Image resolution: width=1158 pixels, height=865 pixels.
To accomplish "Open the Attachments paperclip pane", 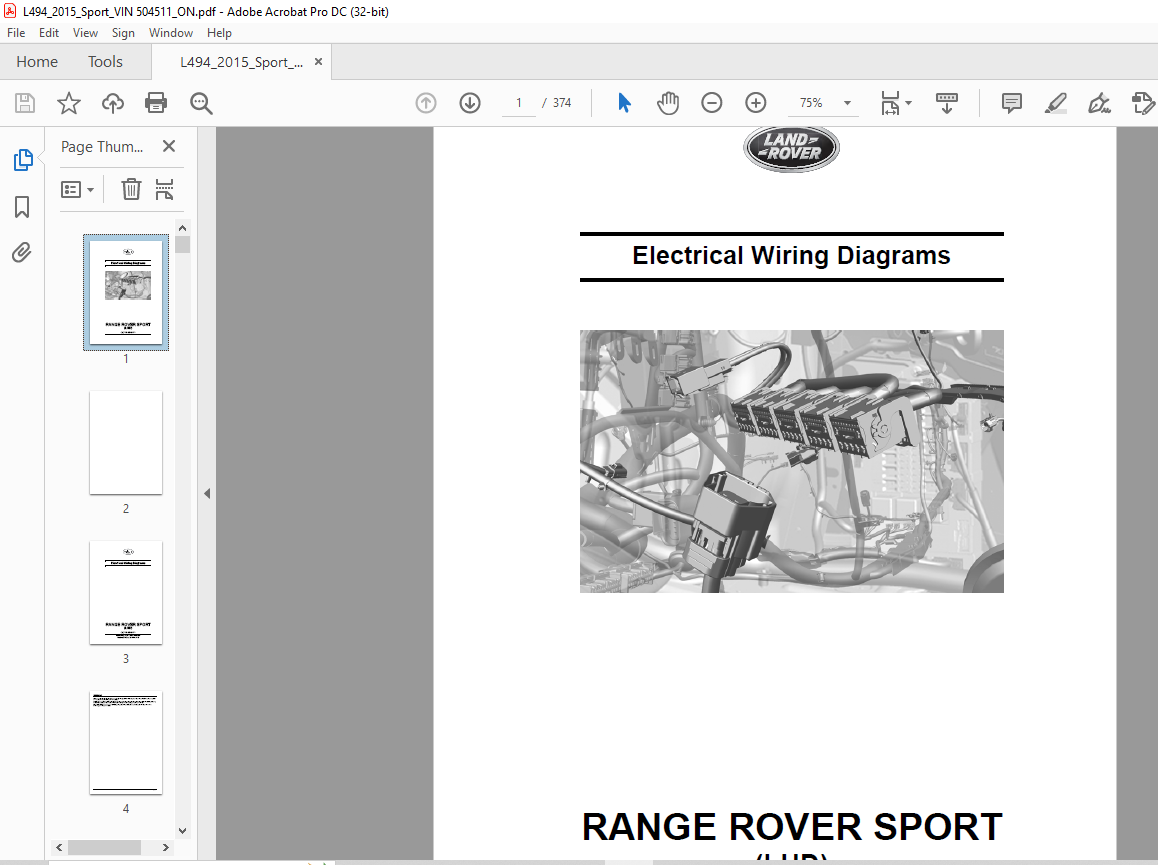I will [x=21, y=253].
